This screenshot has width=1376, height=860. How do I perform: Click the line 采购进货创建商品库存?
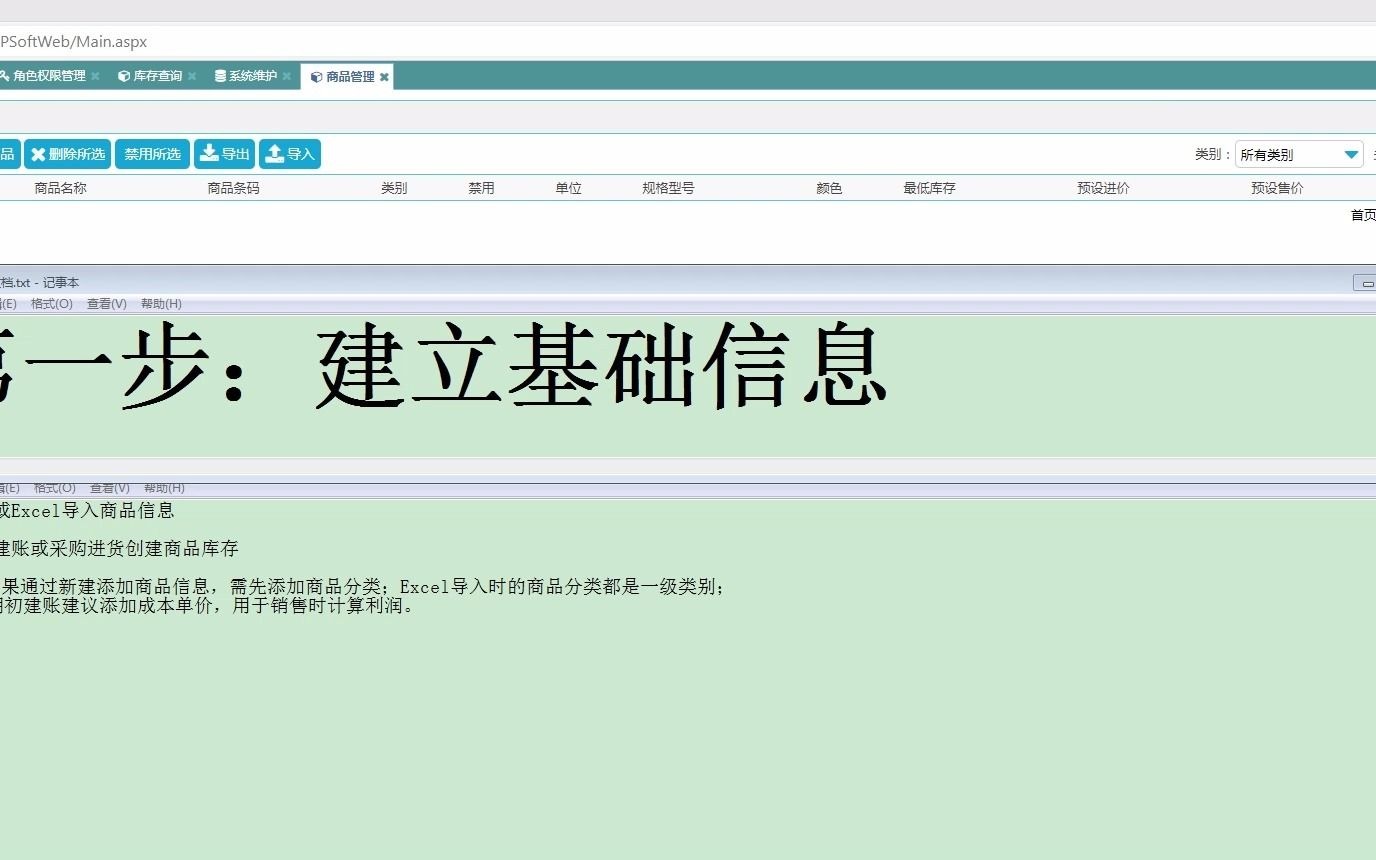click(x=119, y=548)
